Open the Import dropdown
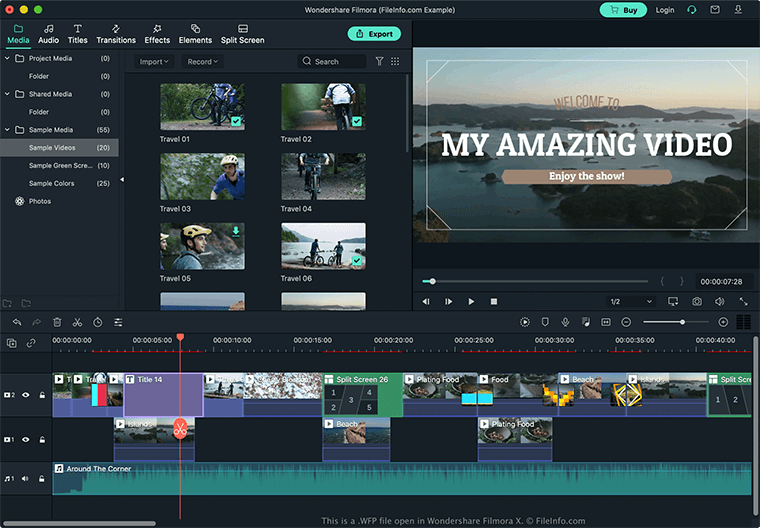Viewport: 760px width, 528px height. click(153, 62)
